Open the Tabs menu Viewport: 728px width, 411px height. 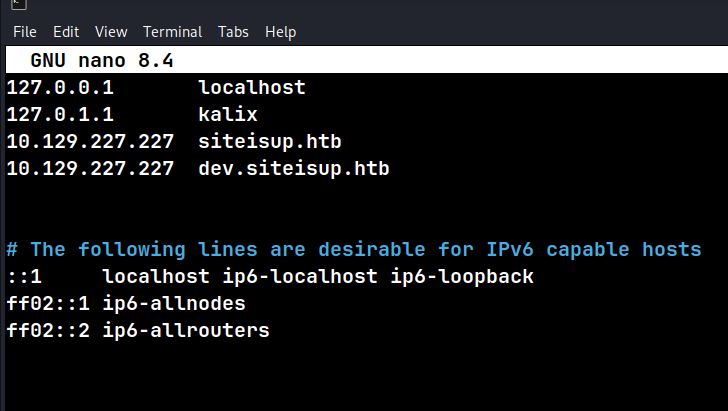click(233, 32)
